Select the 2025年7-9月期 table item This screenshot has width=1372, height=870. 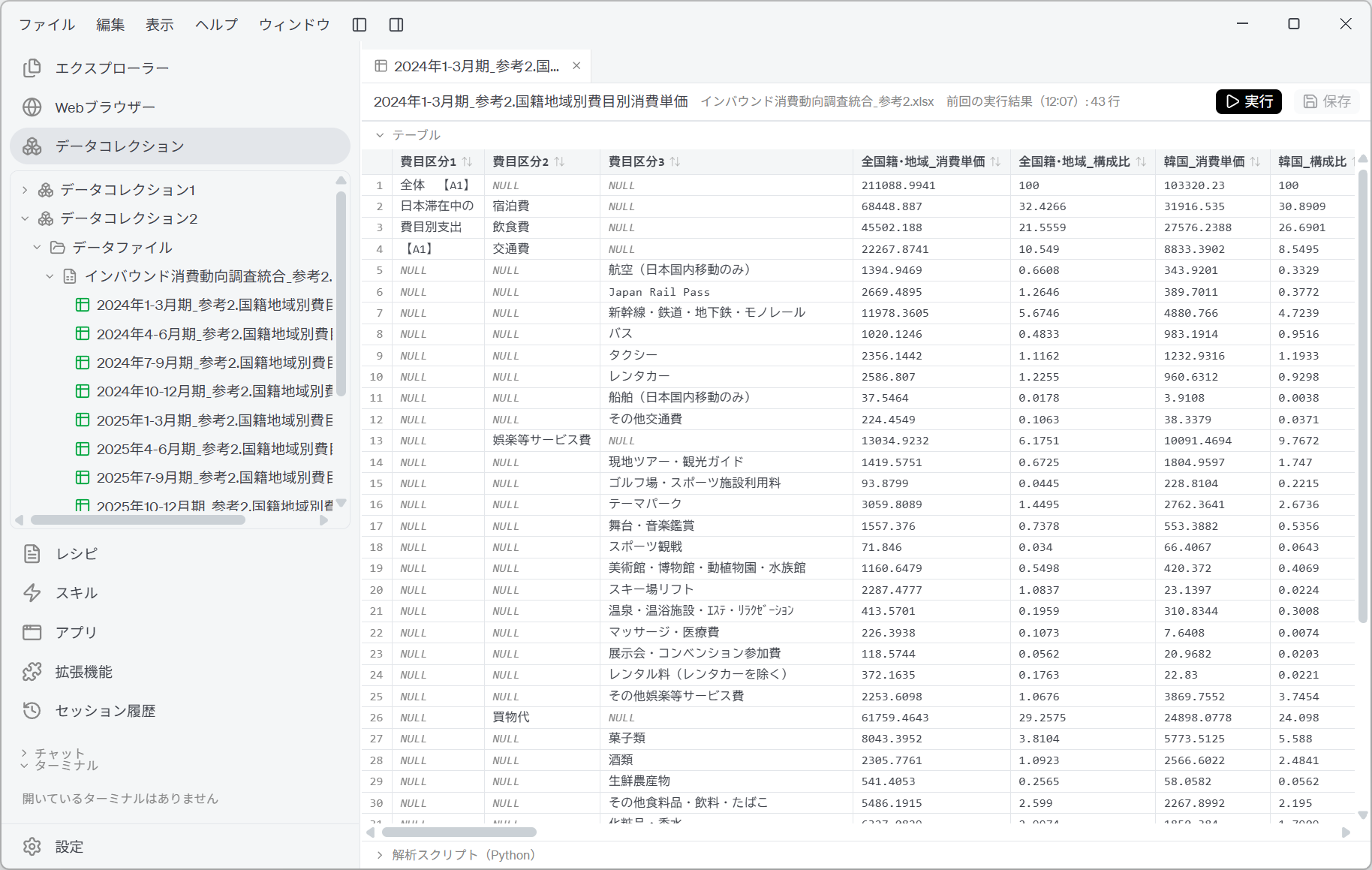(x=204, y=477)
